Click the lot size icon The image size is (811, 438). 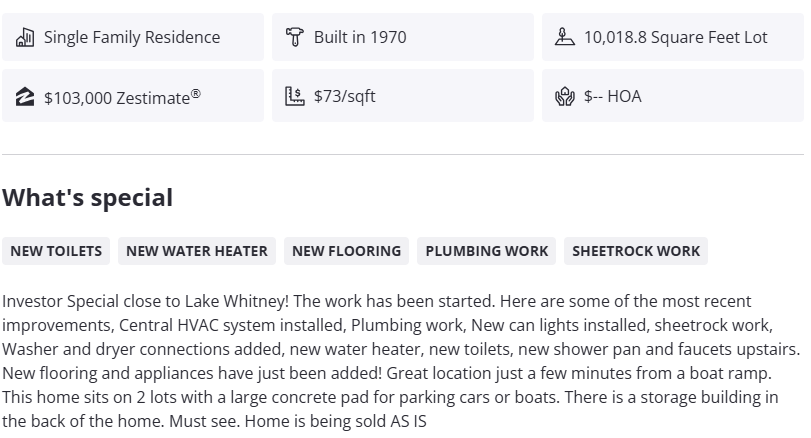(565, 38)
